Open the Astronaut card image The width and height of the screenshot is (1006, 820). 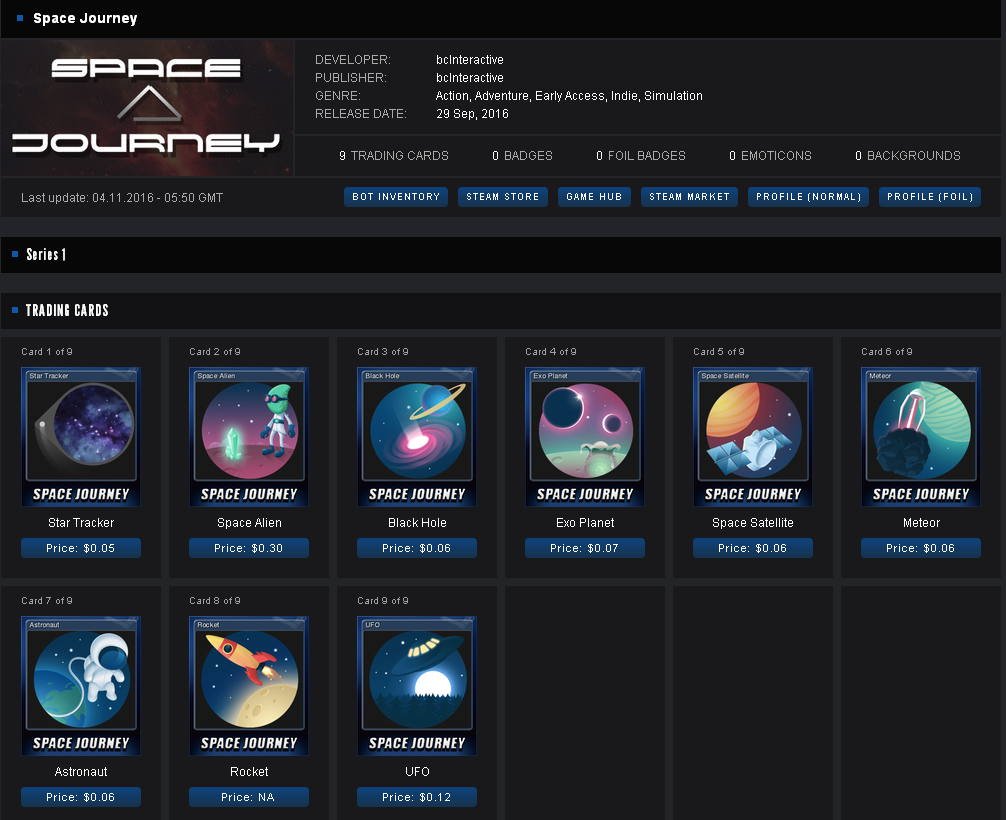coord(81,686)
